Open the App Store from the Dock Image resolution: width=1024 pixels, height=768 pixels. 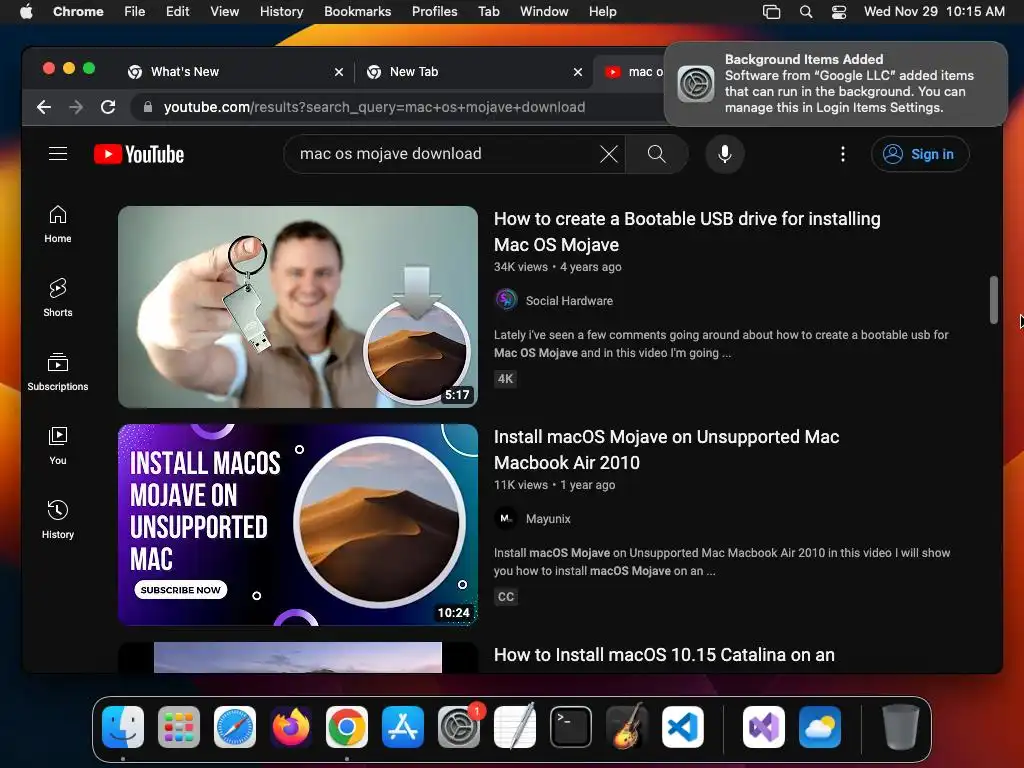(x=403, y=727)
